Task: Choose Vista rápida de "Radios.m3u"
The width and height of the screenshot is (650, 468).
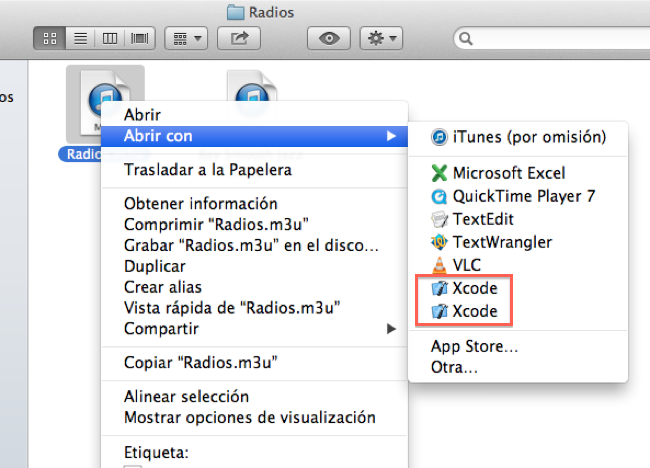Action: tap(255, 308)
